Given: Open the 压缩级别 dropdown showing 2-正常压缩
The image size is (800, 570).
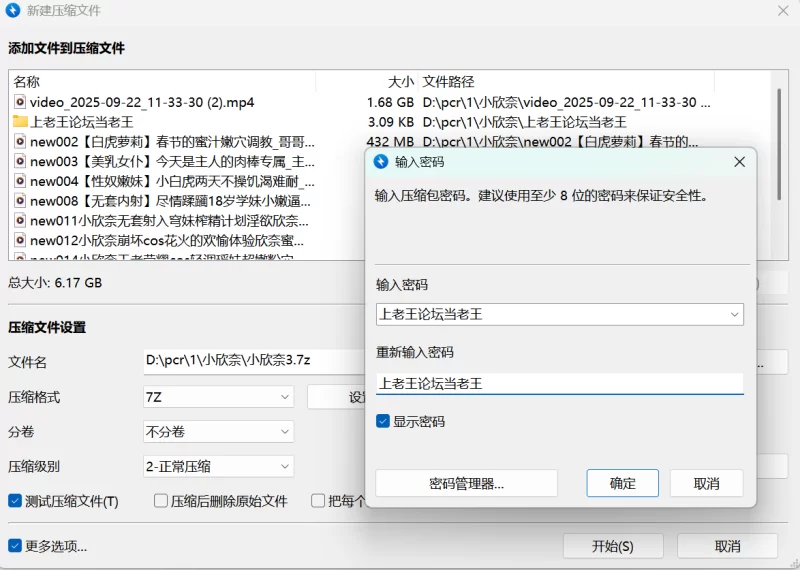Looking at the screenshot, I should (x=219, y=466).
